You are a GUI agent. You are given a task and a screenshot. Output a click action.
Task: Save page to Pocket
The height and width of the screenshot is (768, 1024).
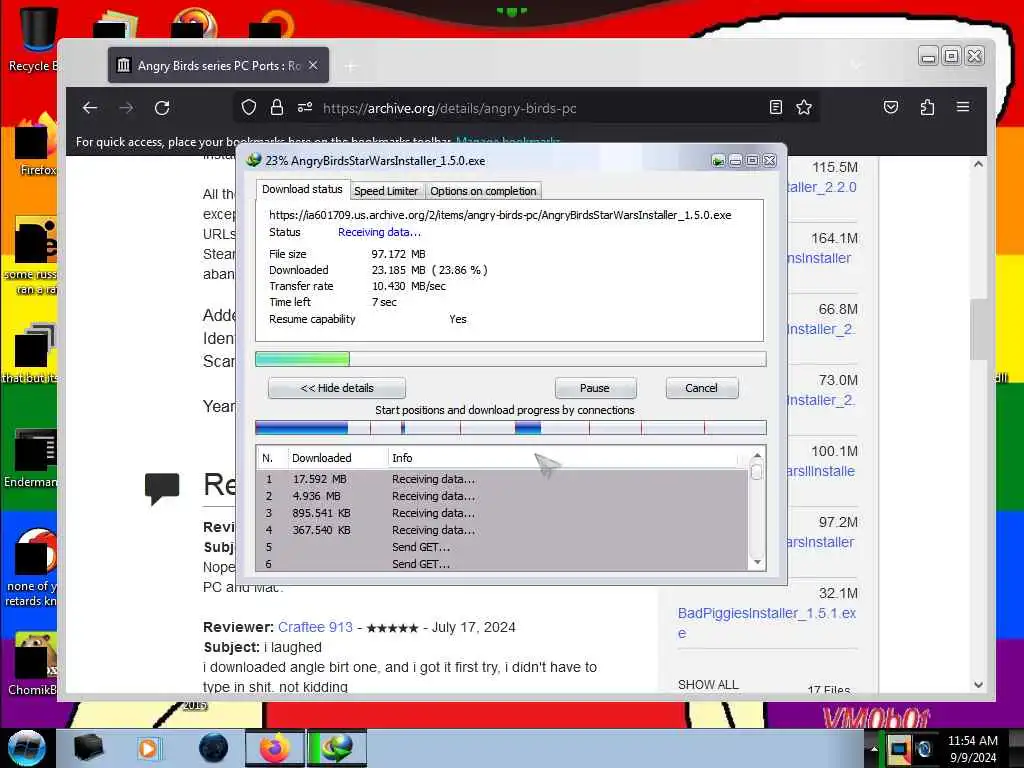[x=891, y=107]
